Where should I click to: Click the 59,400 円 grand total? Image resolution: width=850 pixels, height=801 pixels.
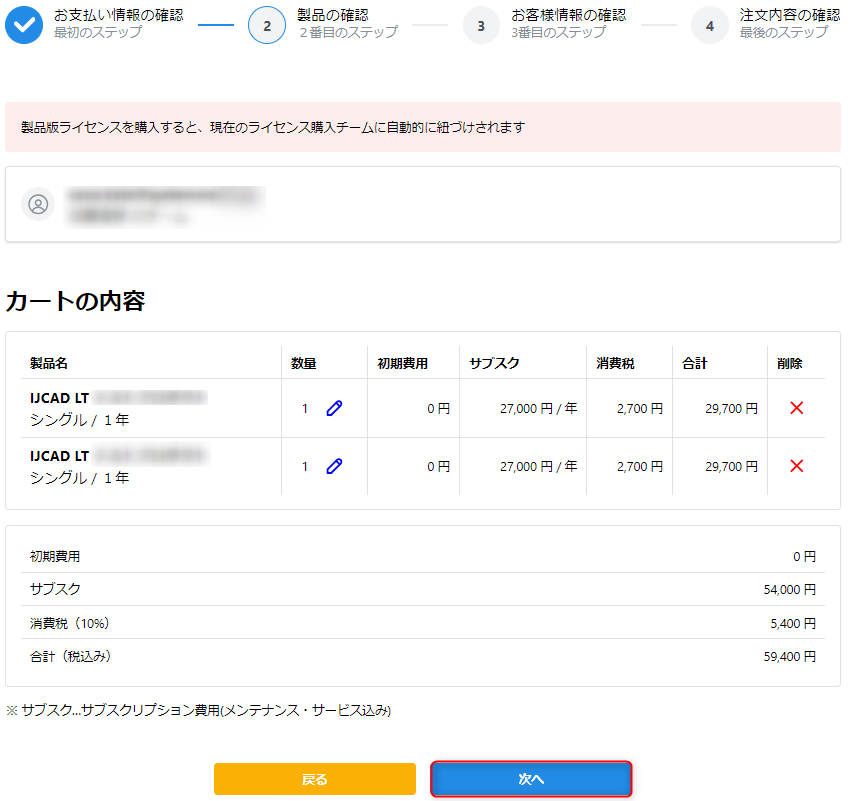(x=790, y=656)
